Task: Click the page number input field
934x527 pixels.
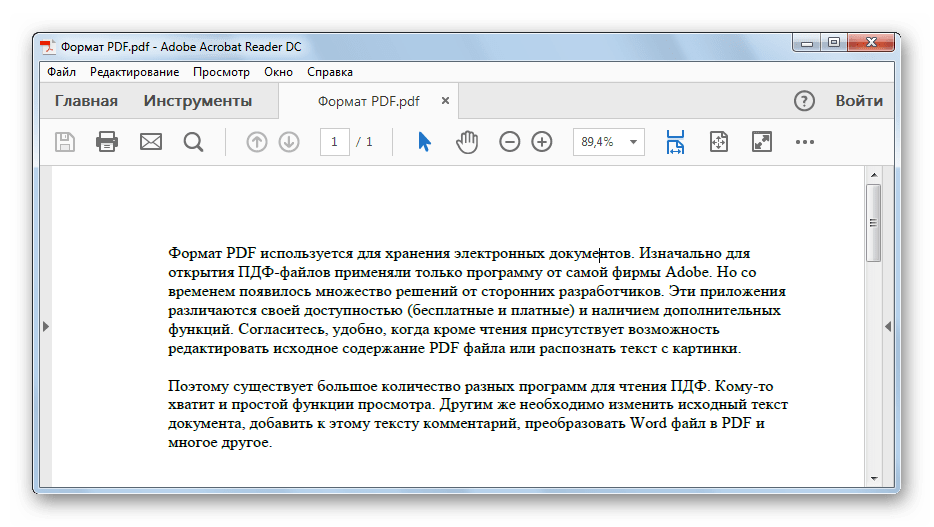Action: [x=334, y=142]
